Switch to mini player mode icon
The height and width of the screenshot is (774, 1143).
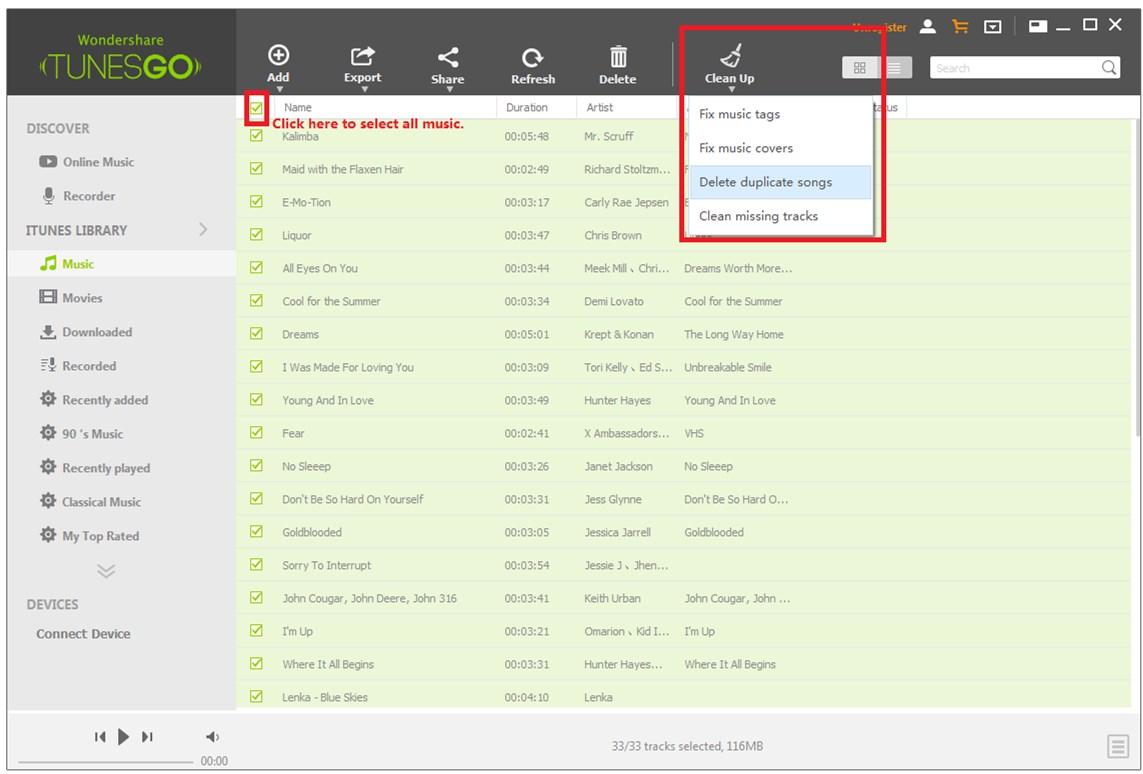tap(1037, 26)
